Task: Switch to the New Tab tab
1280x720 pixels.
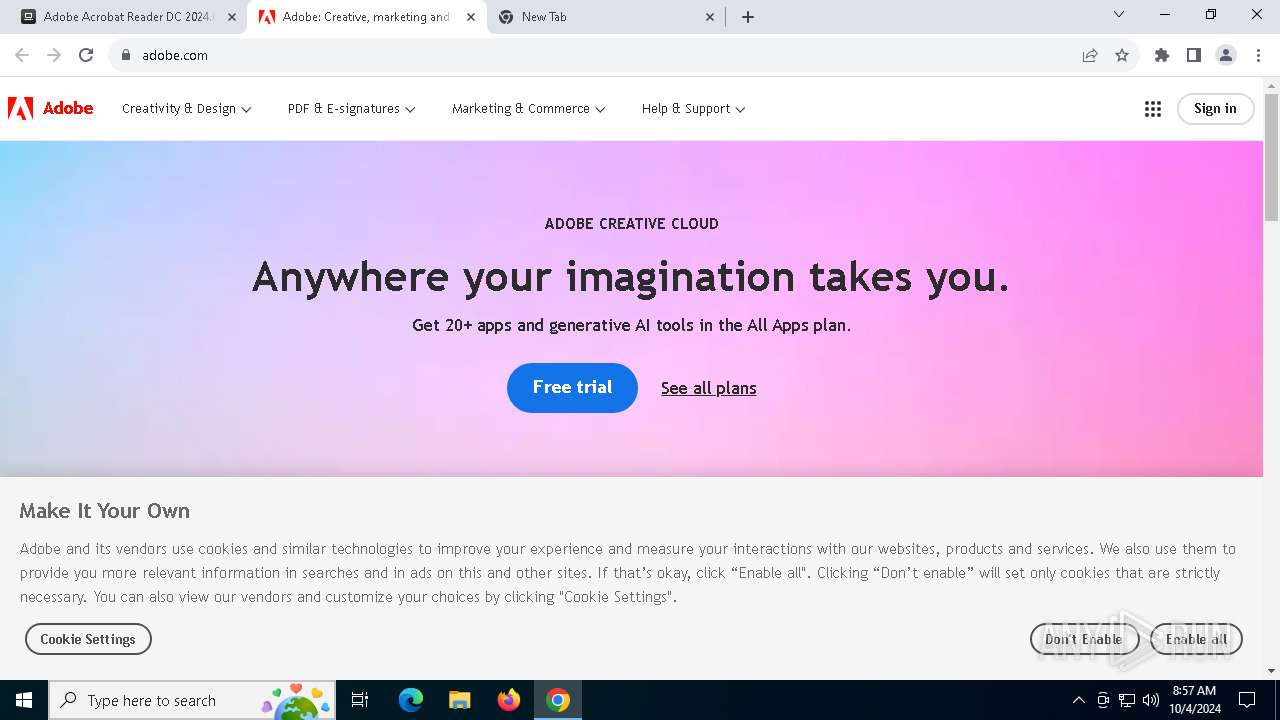Action: 605,17
